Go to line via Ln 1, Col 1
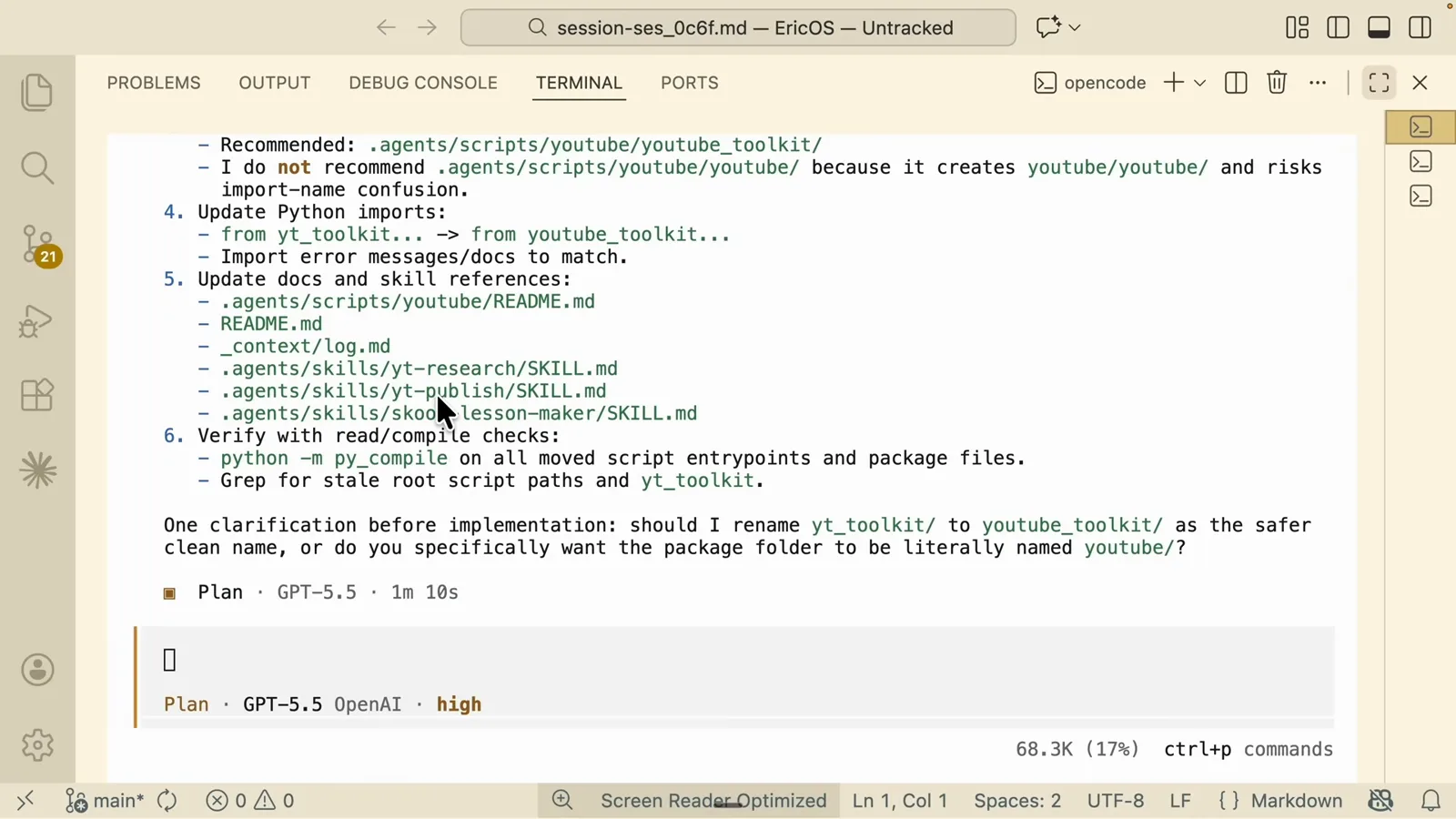The width and height of the screenshot is (1456, 819). pyautogui.click(x=900, y=801)
